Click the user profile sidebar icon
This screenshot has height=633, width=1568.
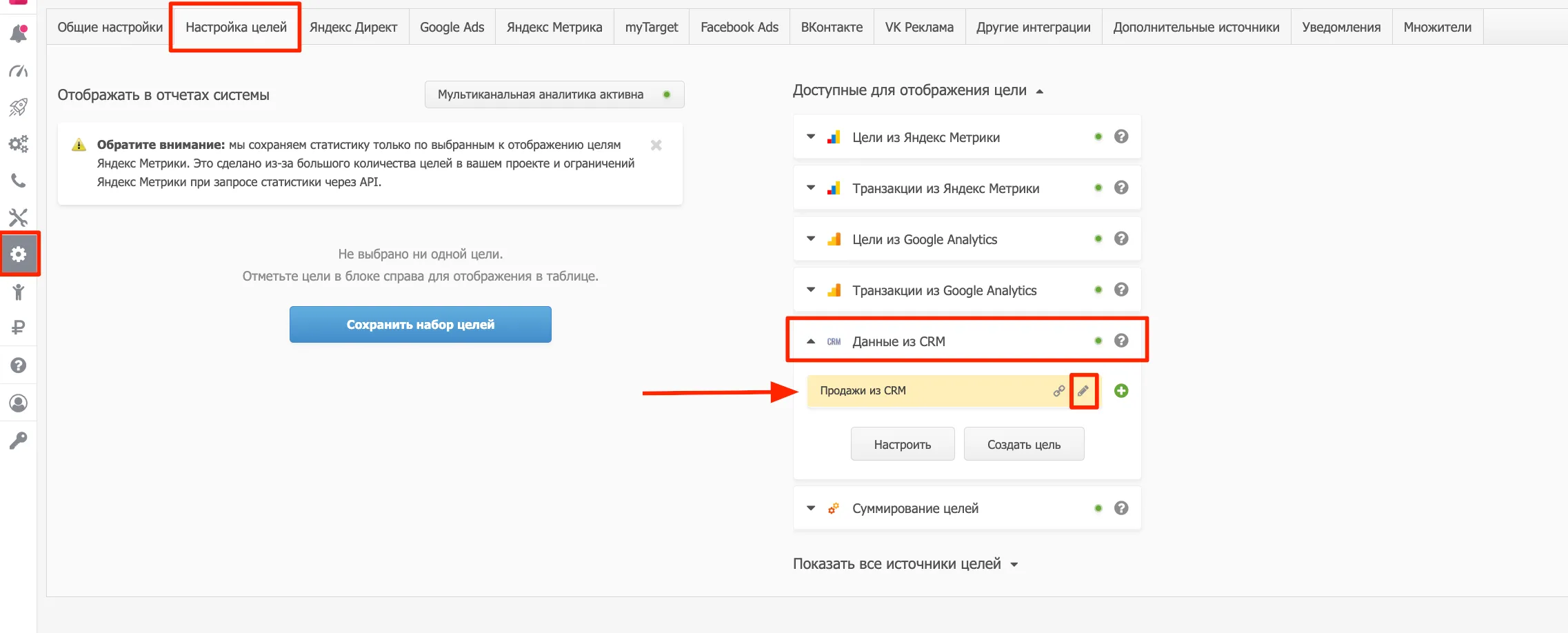[x=19, y=403]
